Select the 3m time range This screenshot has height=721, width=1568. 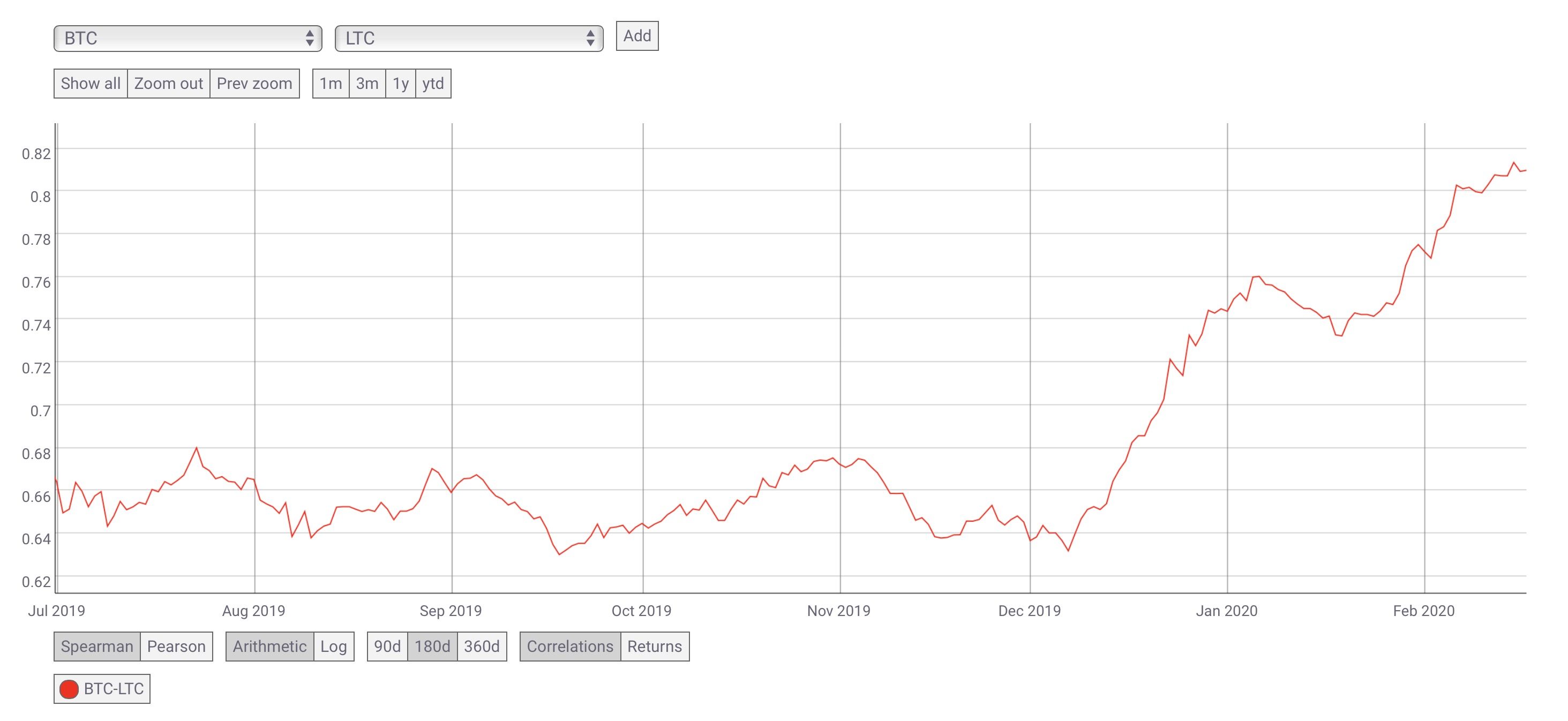[367, 84]
